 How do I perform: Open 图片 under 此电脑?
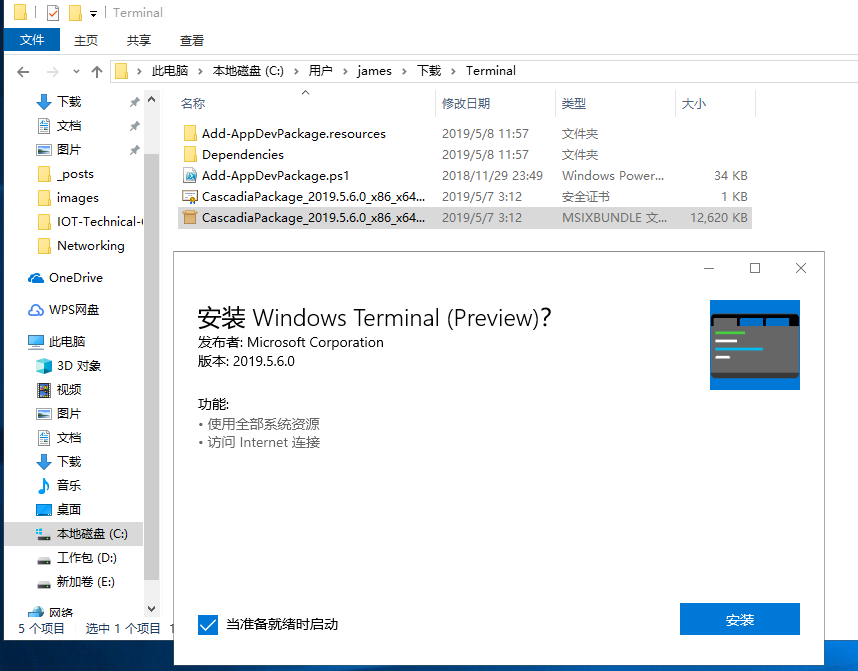click(x=69, y=414)
